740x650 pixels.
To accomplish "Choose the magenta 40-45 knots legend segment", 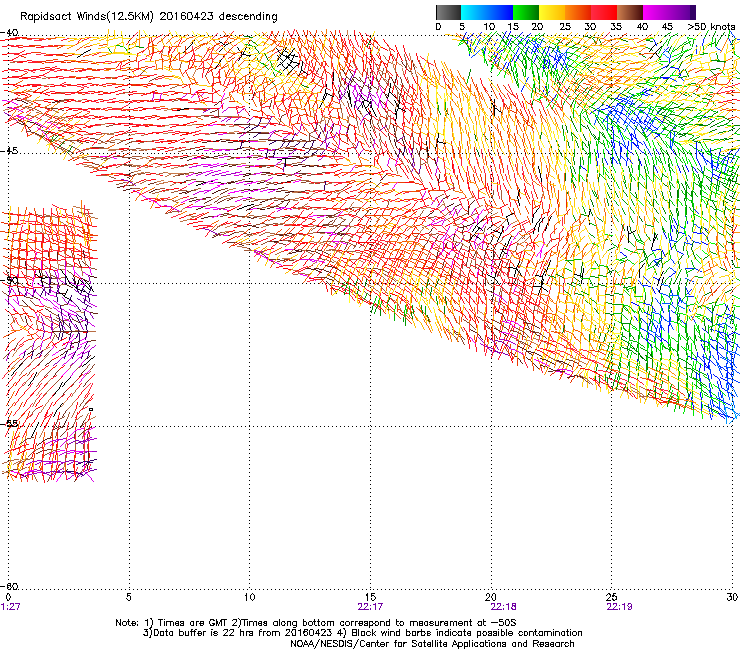I will pyautogui.click(x=656, y=12).
